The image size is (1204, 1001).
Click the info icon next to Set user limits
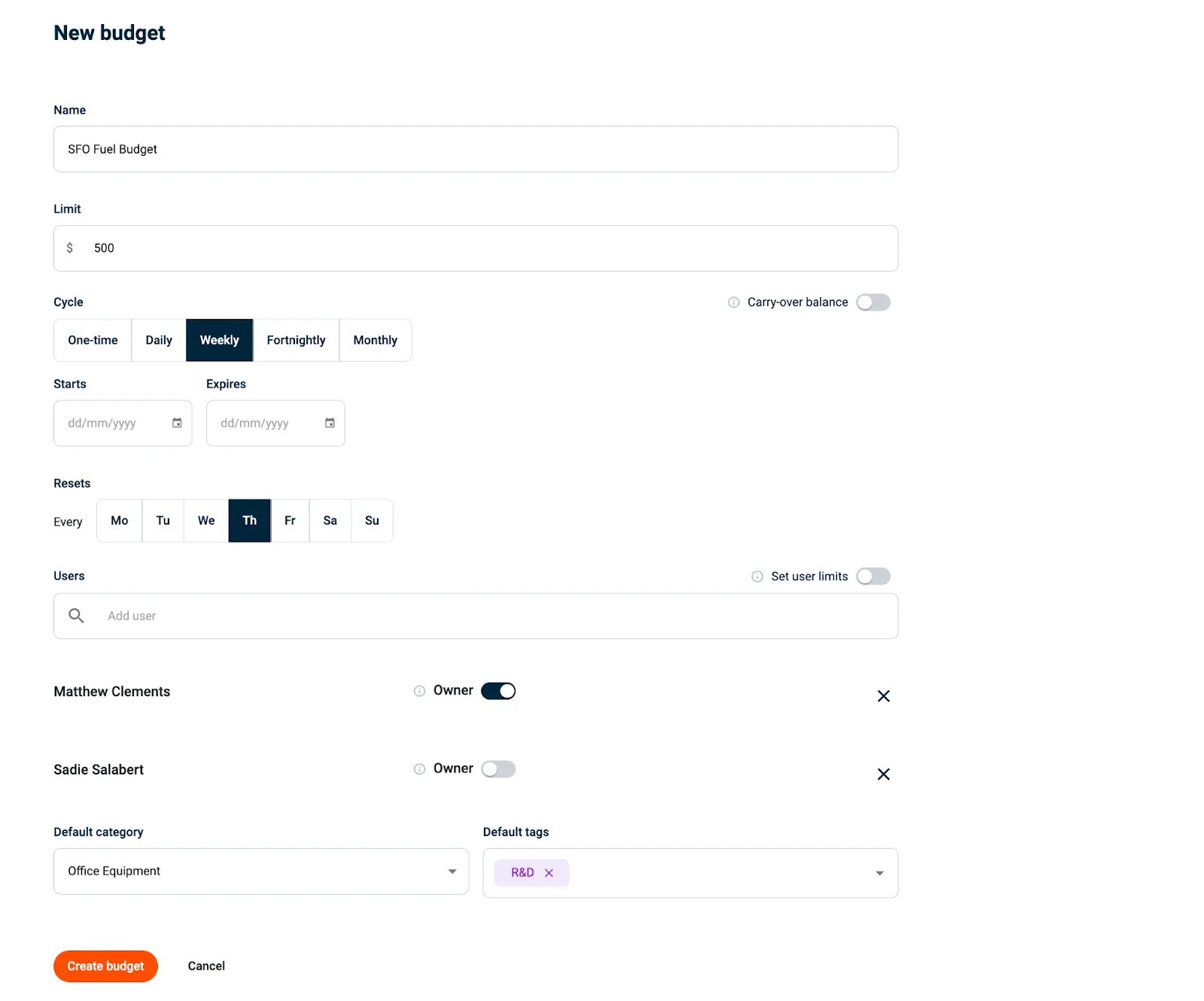[756, 576]
